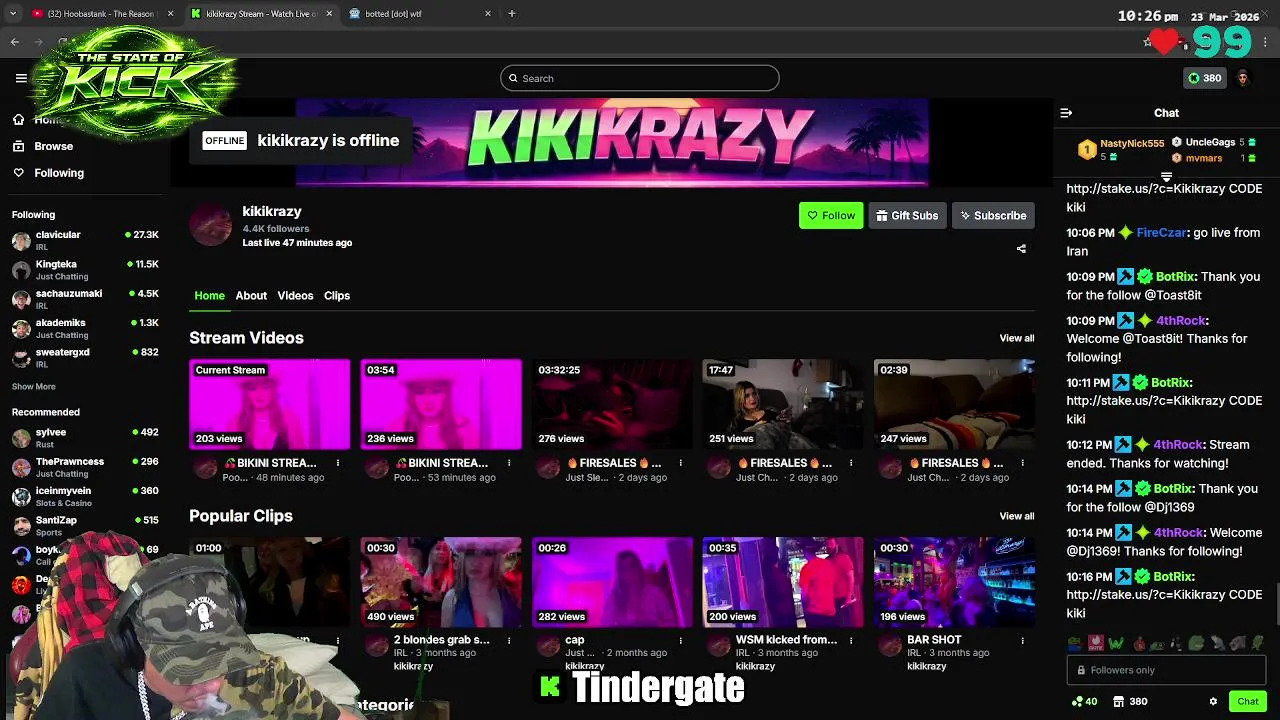Screen dimensions: 1280x720
Task: Collapse the chat panel using arrow icon
Action: coord(1066,113)
